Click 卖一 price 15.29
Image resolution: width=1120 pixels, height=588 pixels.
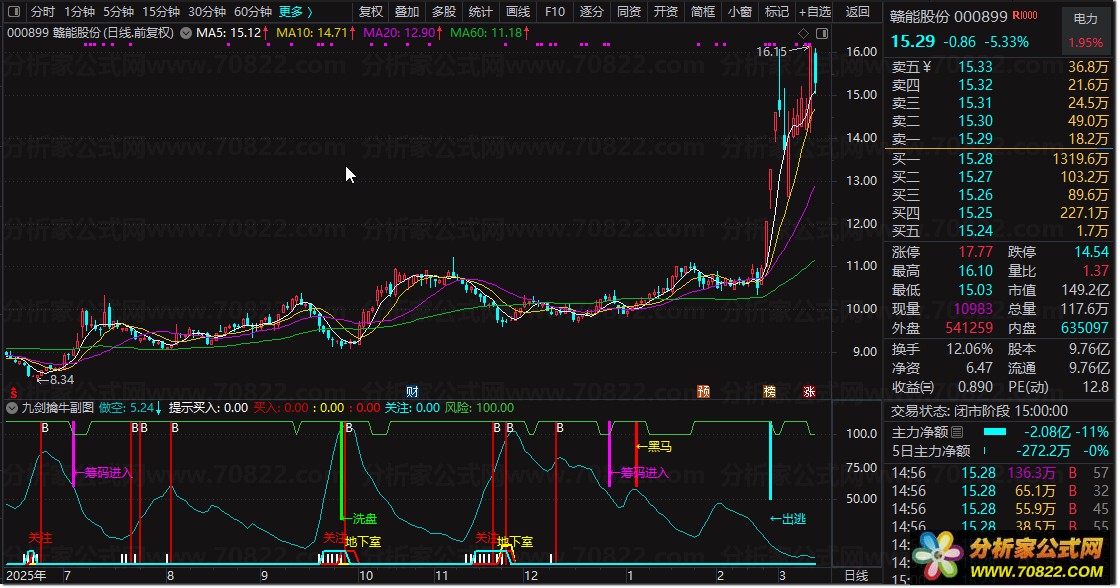975,139
